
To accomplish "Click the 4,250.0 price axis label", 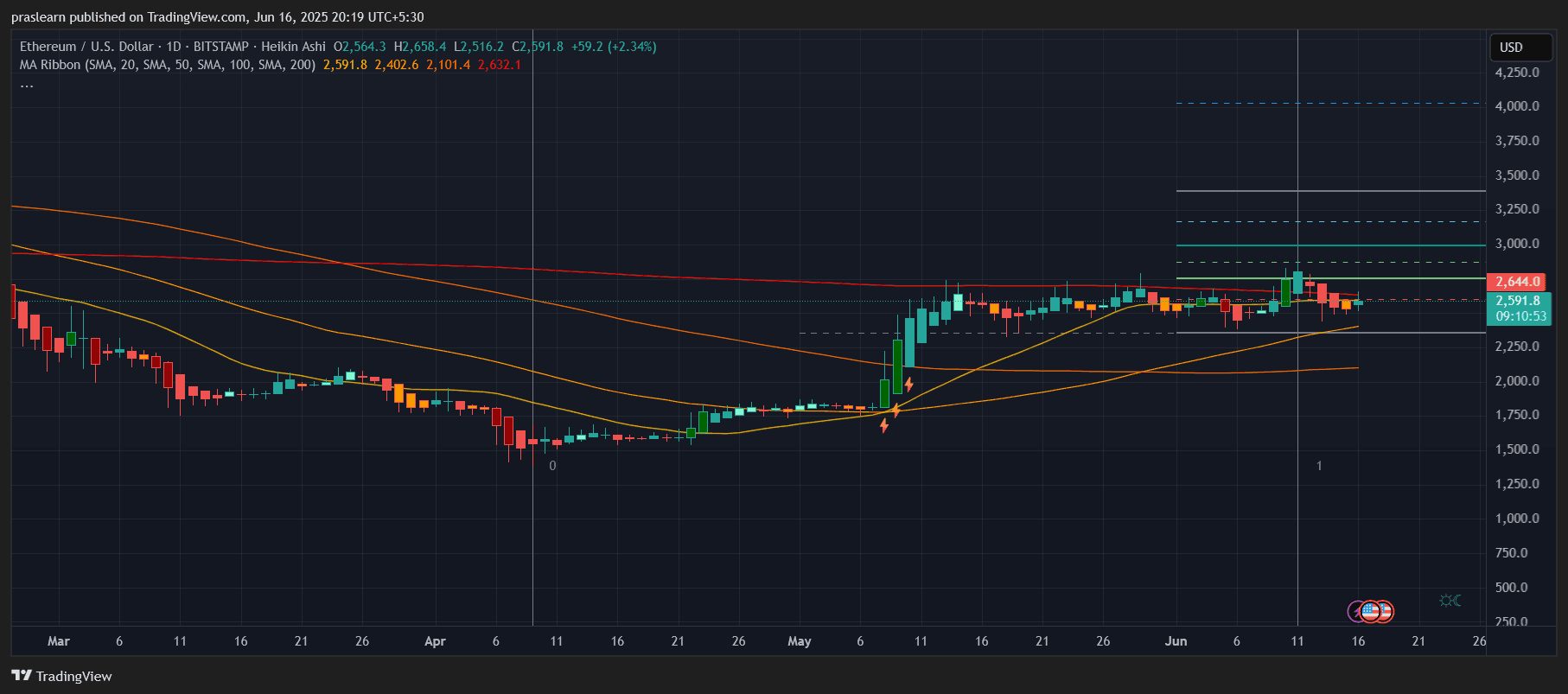I will (x=1517, y=73).
